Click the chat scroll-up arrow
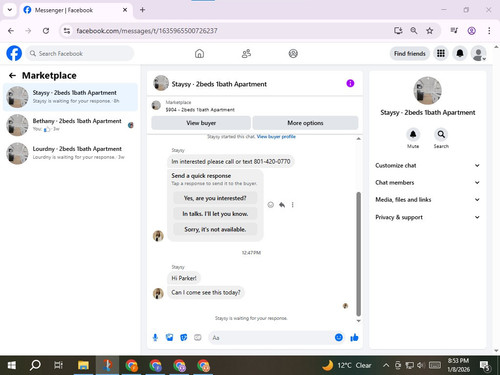 point(358,138)
